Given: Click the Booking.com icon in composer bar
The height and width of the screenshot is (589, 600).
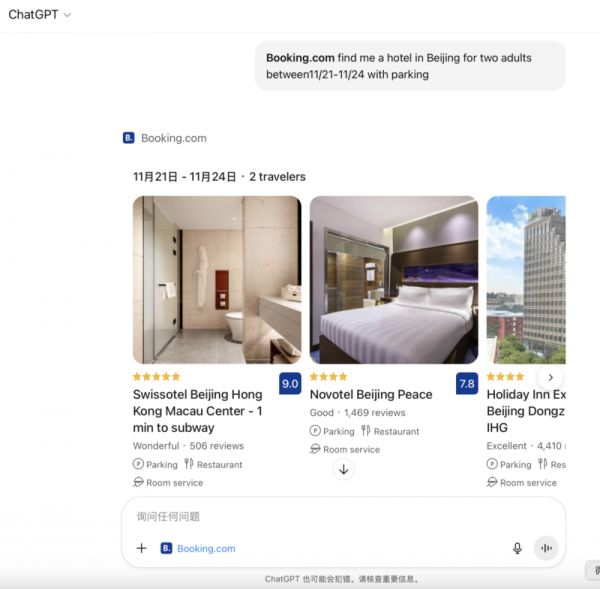Looking at the screenshot, I should click(x=166, y=548).
